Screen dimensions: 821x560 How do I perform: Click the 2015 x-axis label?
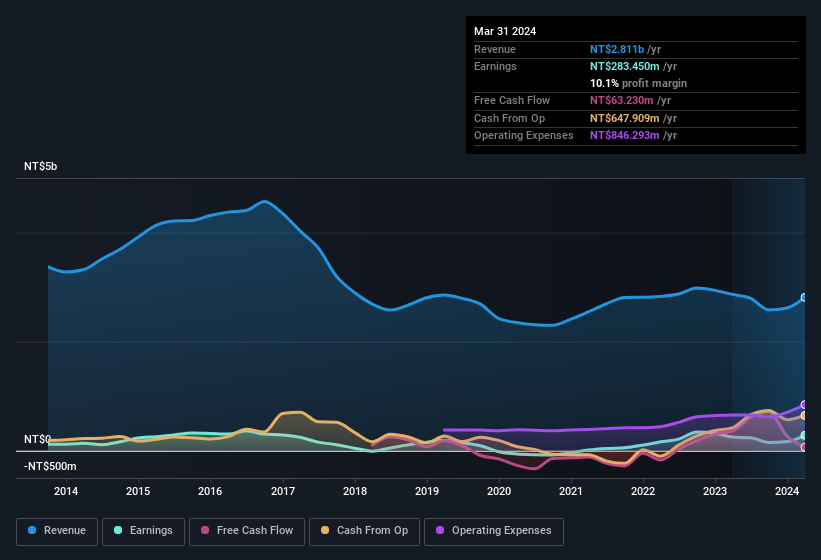[138, 491]
